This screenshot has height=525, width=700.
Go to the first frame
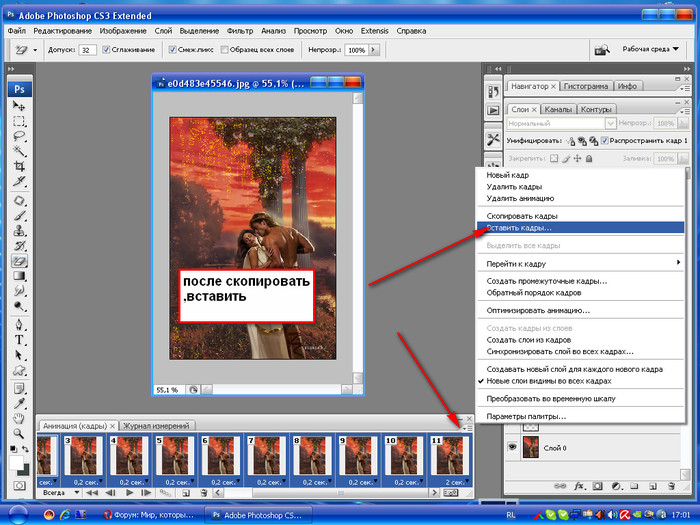[x=92, y=493]
